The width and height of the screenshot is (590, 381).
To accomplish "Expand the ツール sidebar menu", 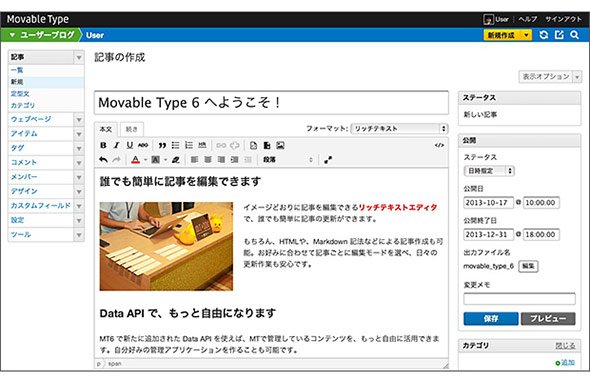I will coord(79,235).
